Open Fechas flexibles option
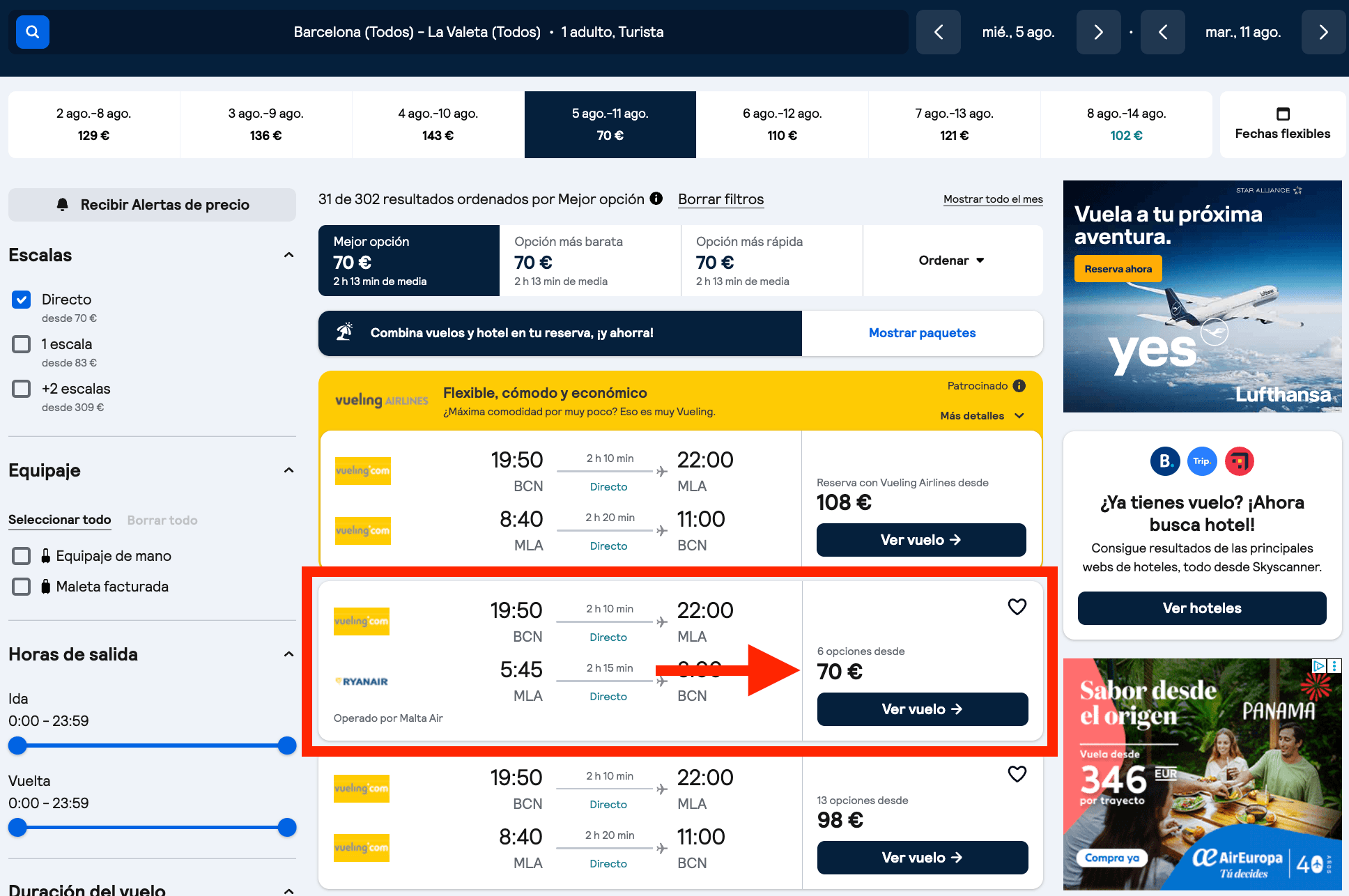Image resolution: width=1349 pixels, height=896 pixels. click(x=1283, y=125)
